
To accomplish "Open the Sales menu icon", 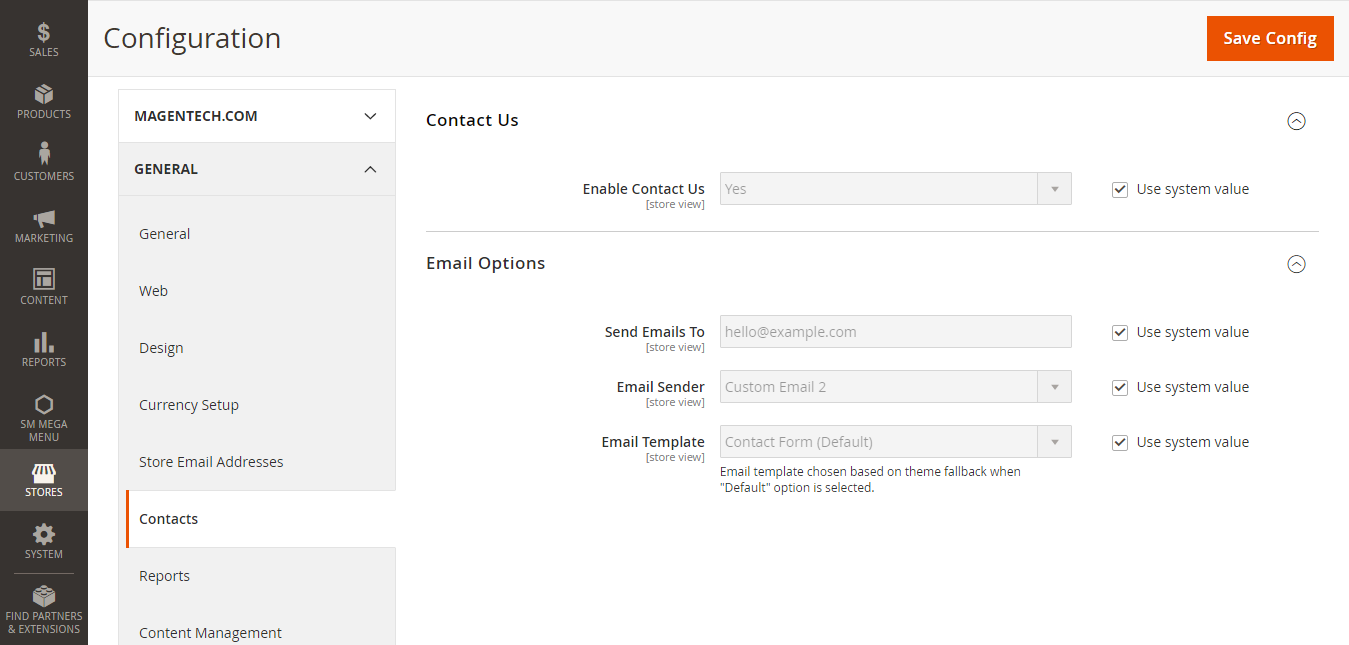I will 44,33.
